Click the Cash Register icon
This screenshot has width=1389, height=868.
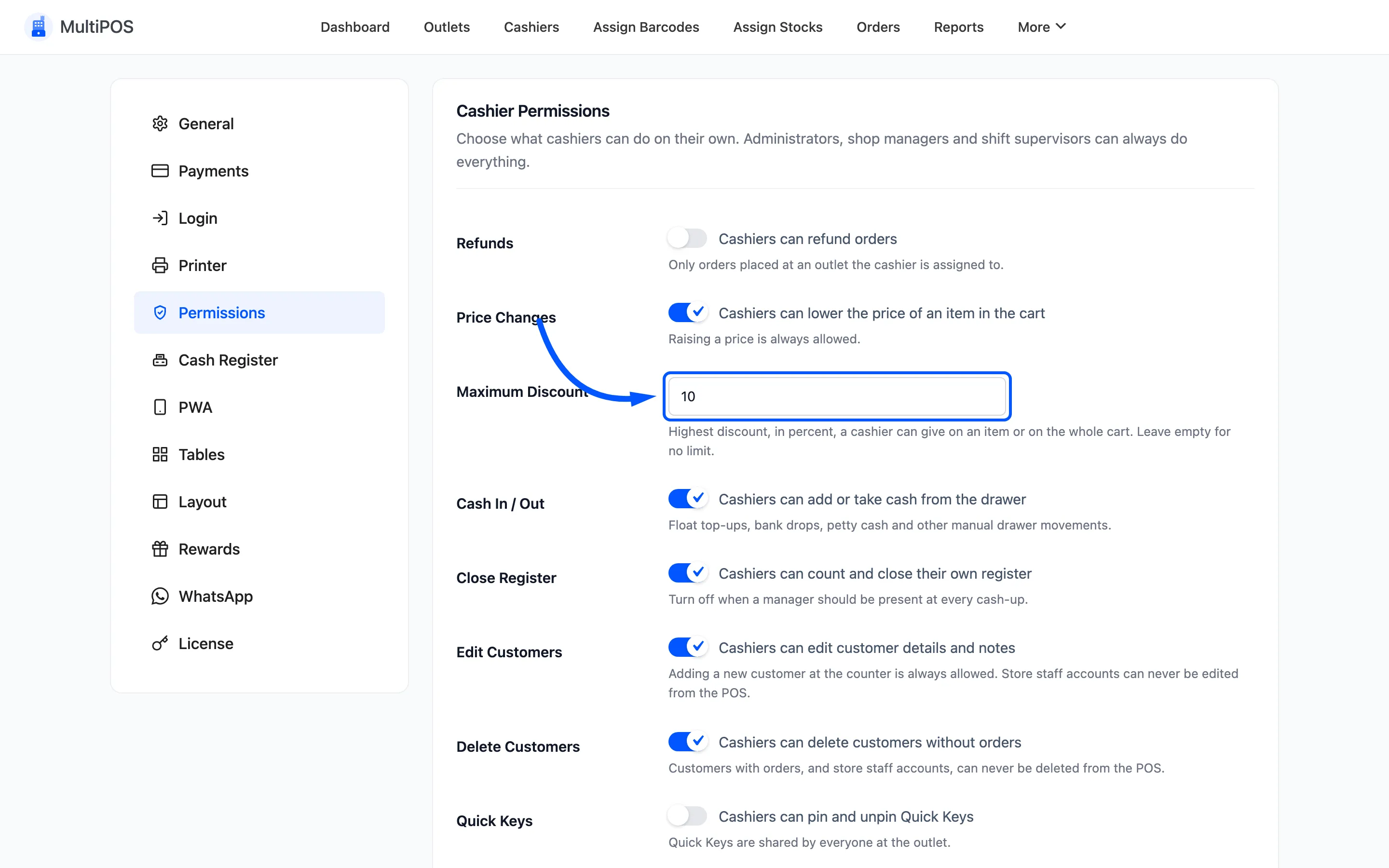pos(160,360)
